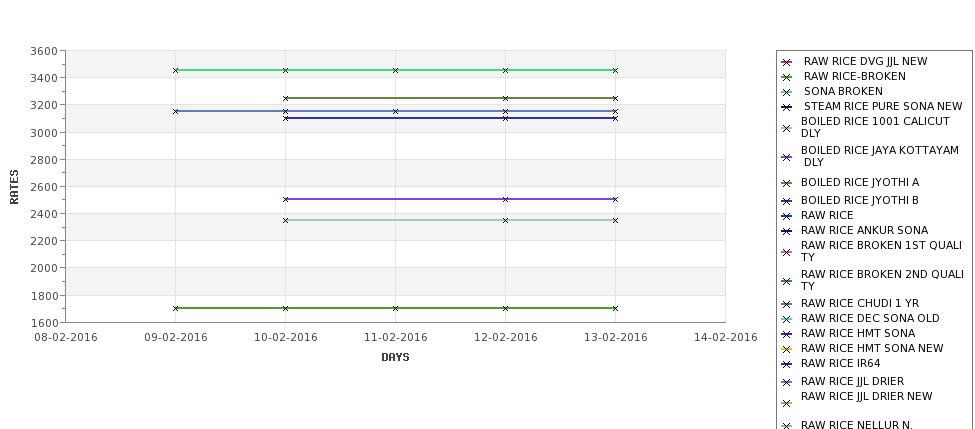Viewport: 975px width, 429px height.
Task: Click the STEAM RICE PURE SONA NEW marker
Action: (786, 107)
